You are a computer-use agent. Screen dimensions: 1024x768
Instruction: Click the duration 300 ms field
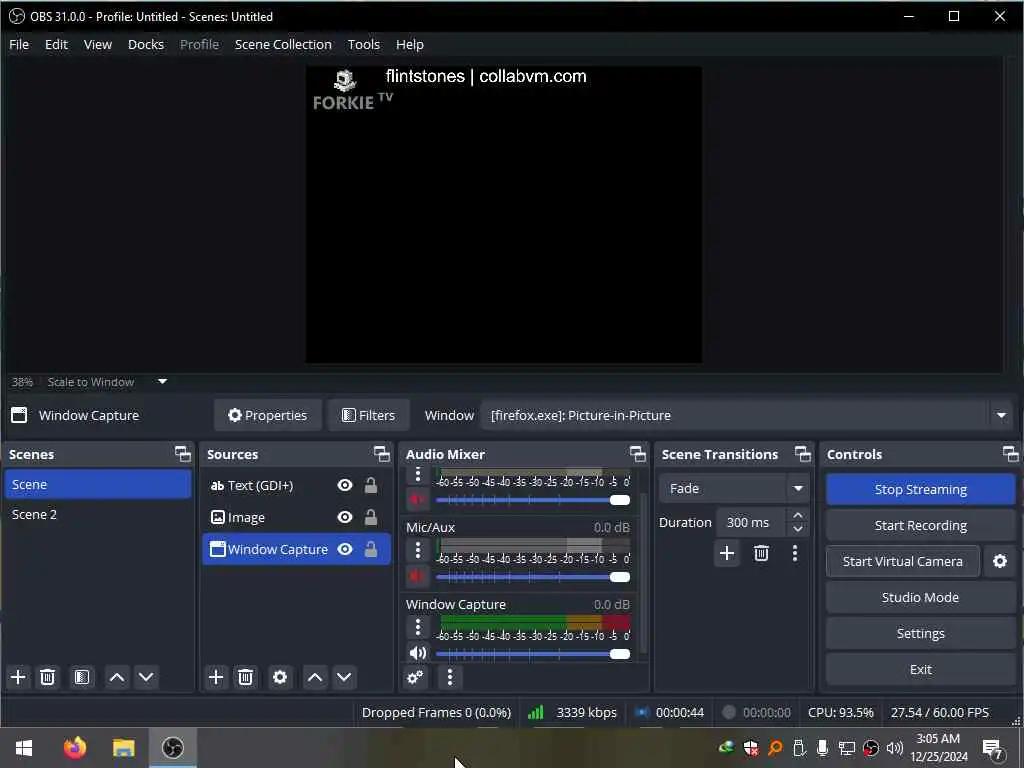[751, 522]
